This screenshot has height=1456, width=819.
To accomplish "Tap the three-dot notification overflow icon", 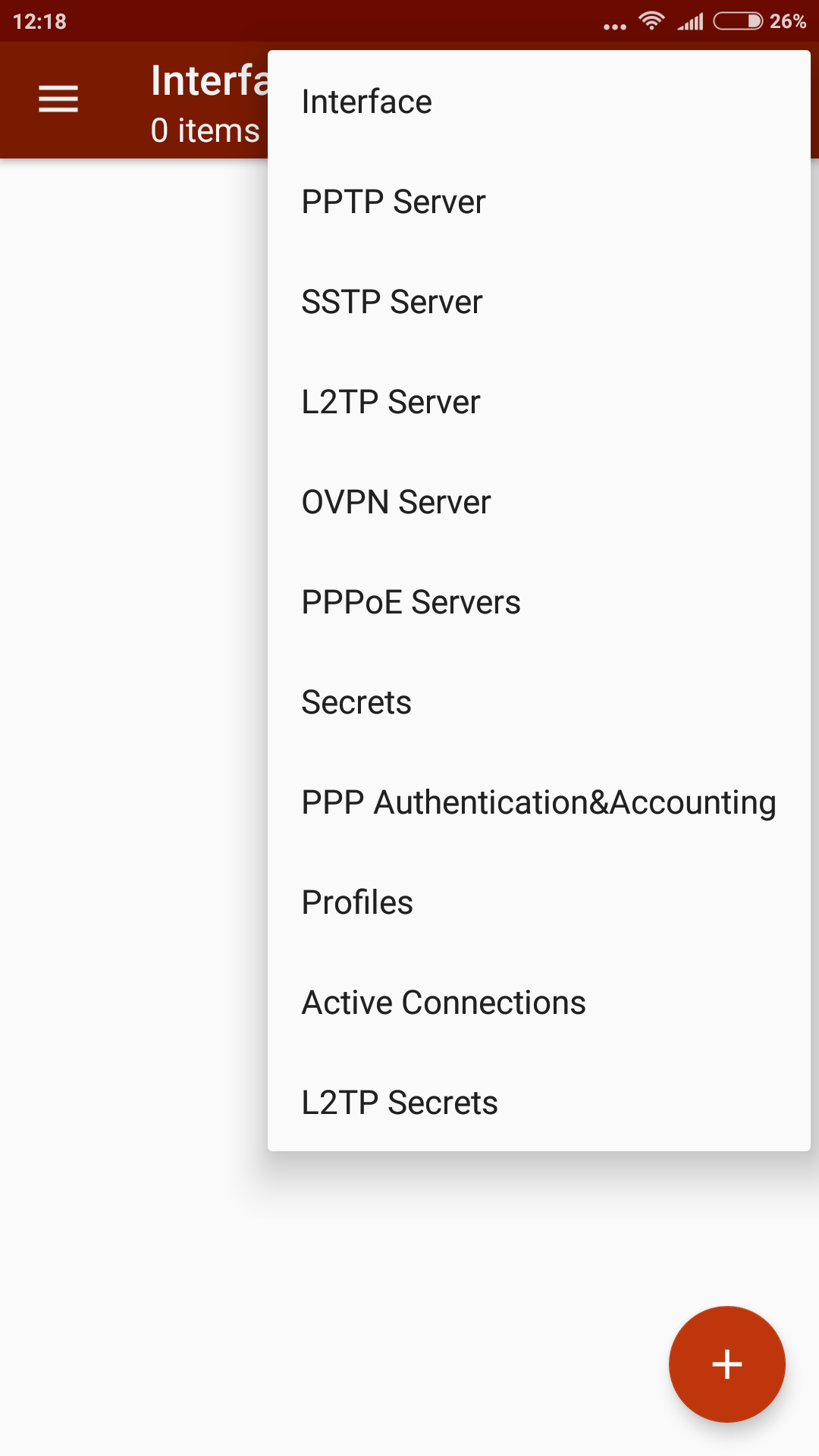I will [614, 27].
